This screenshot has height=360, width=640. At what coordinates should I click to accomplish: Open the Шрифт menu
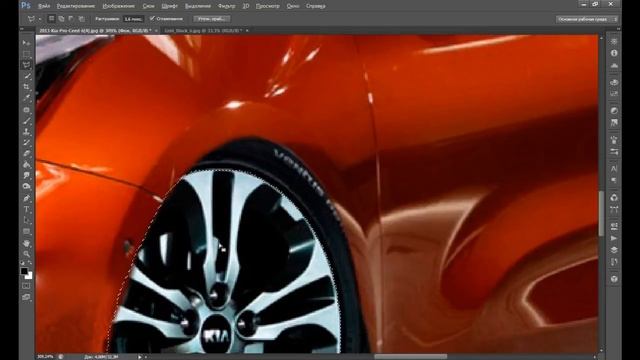tap(169, 6)
